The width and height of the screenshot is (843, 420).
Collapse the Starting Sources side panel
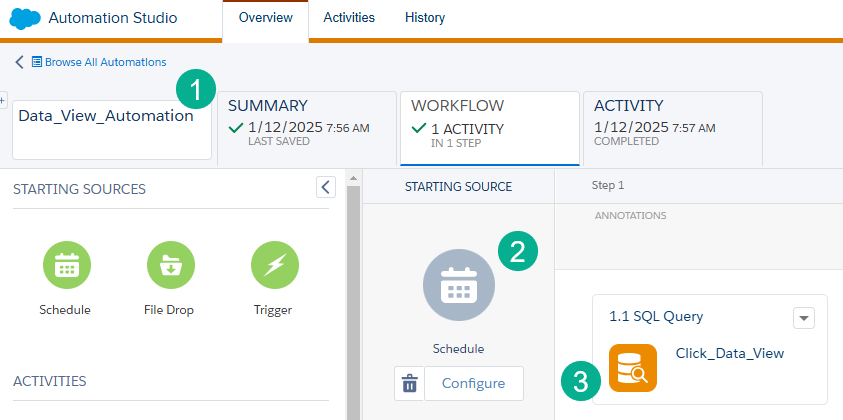point(325,187)
